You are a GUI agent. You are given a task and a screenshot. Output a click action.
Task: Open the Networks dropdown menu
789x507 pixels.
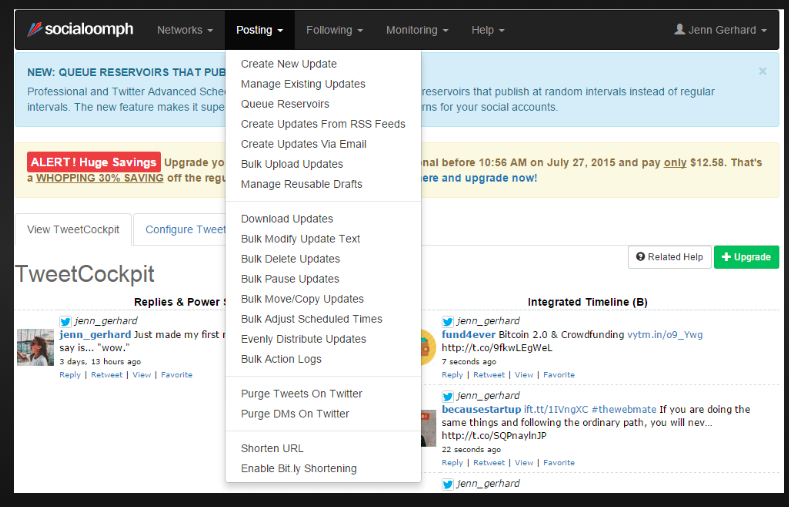click(185, 30)
